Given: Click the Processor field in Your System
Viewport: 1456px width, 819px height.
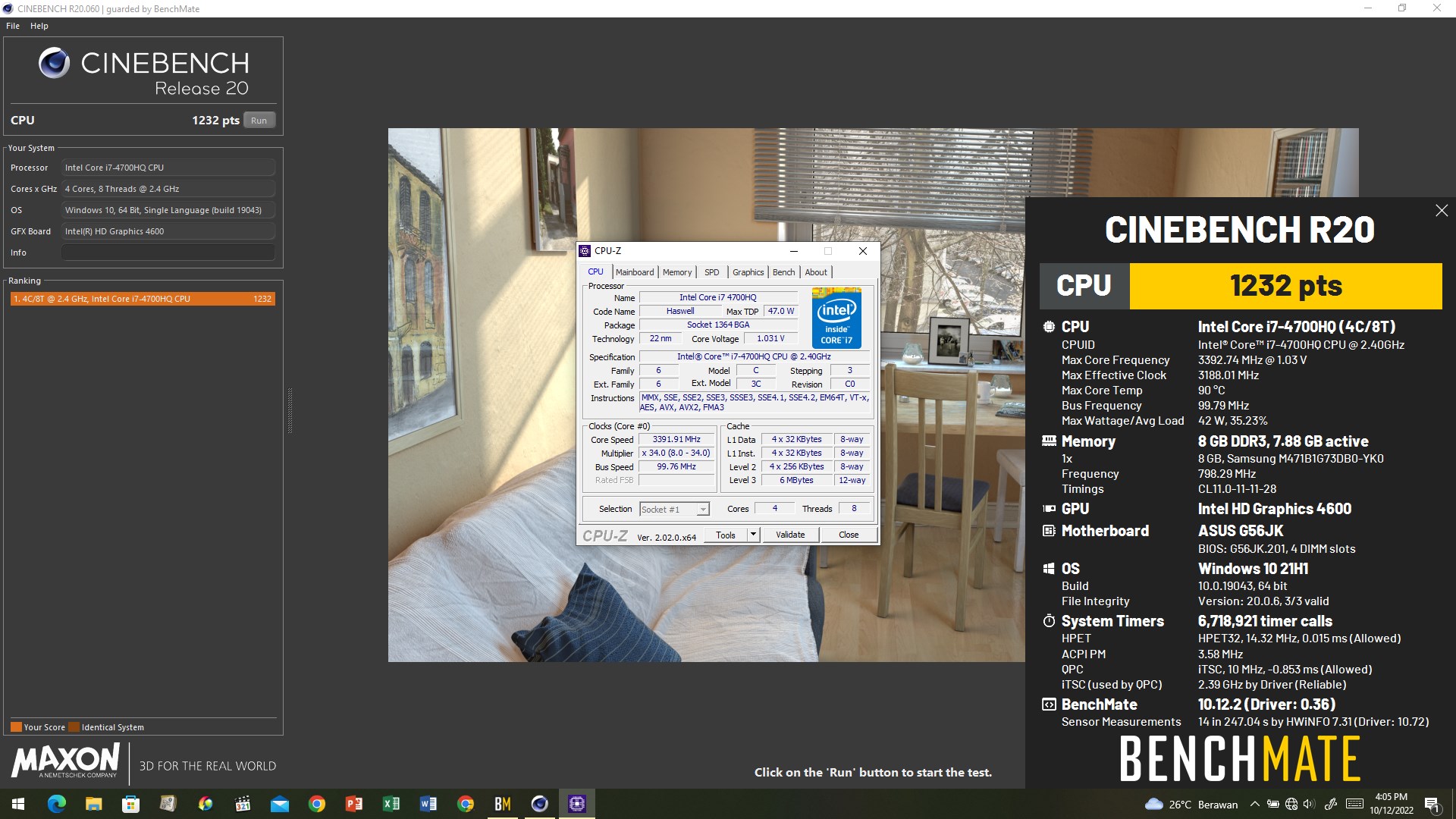Looking at the screenshot, I should tap(168, 168).
